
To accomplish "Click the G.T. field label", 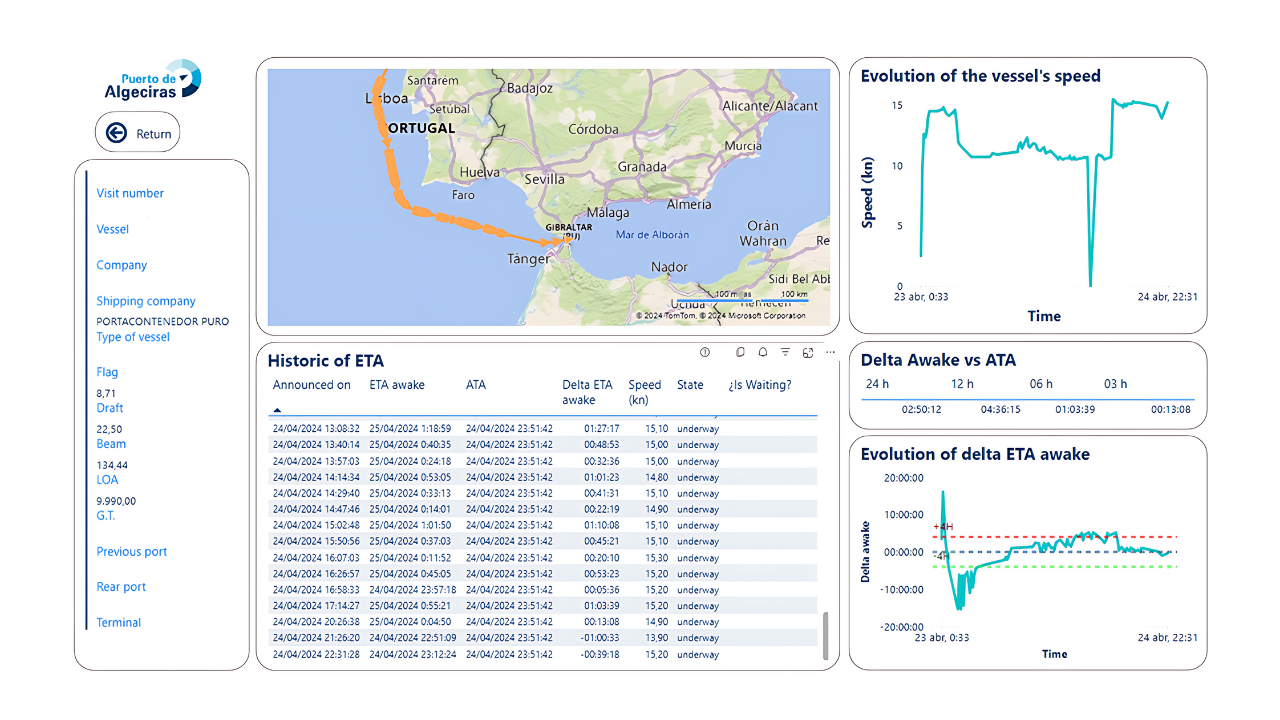I will point(106,516).
